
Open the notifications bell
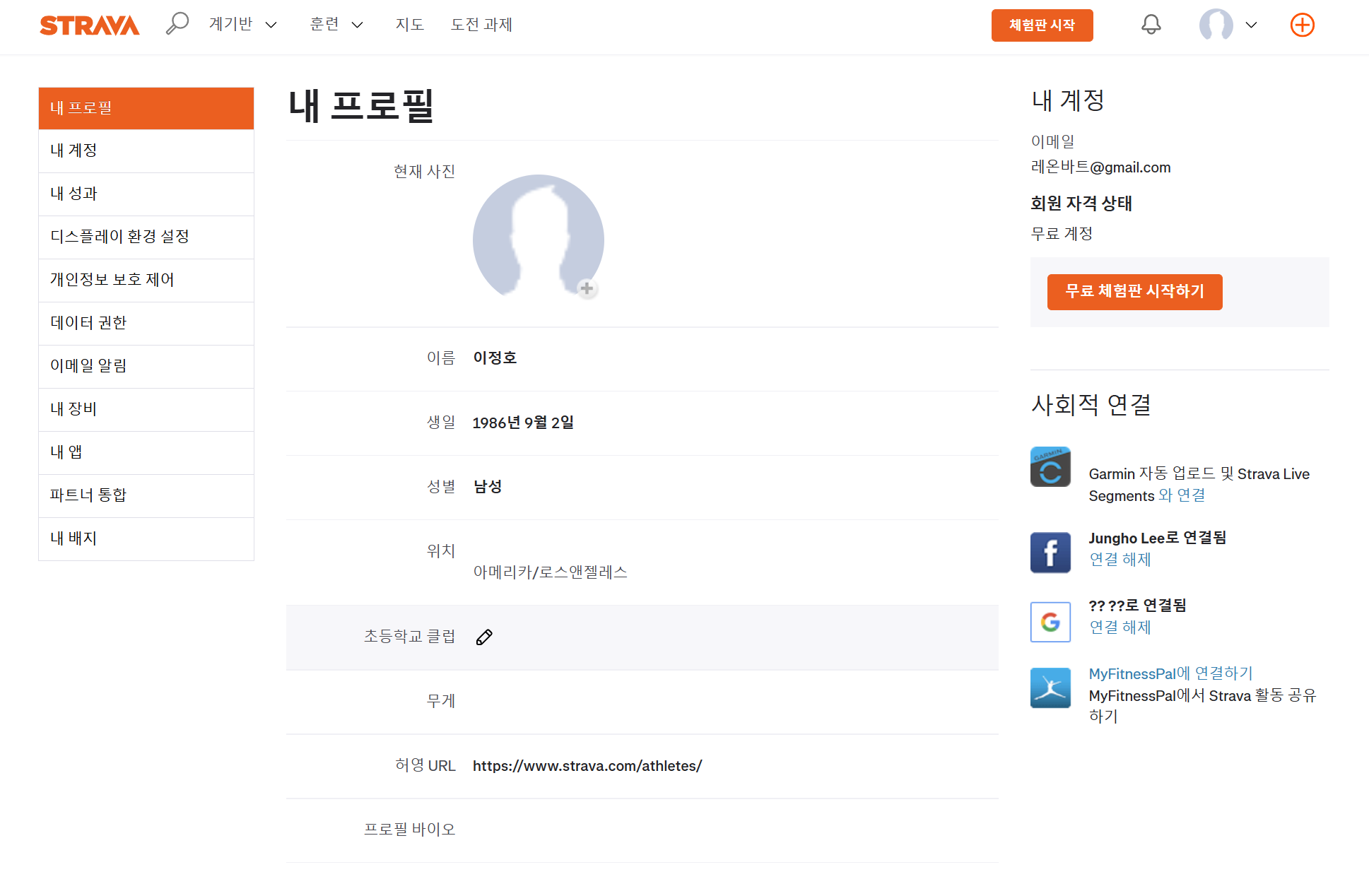(x=1151, y=25)
